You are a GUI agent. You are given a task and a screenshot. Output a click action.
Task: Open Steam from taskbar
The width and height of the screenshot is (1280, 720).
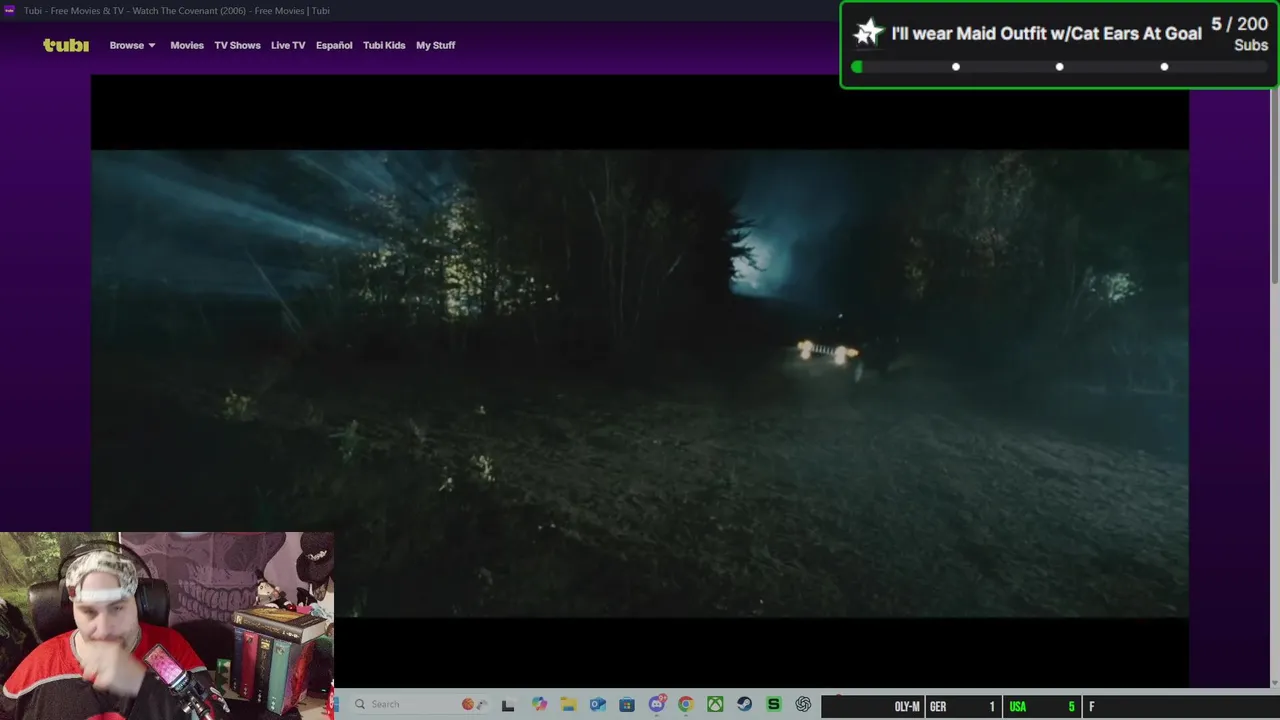point(744,705)
